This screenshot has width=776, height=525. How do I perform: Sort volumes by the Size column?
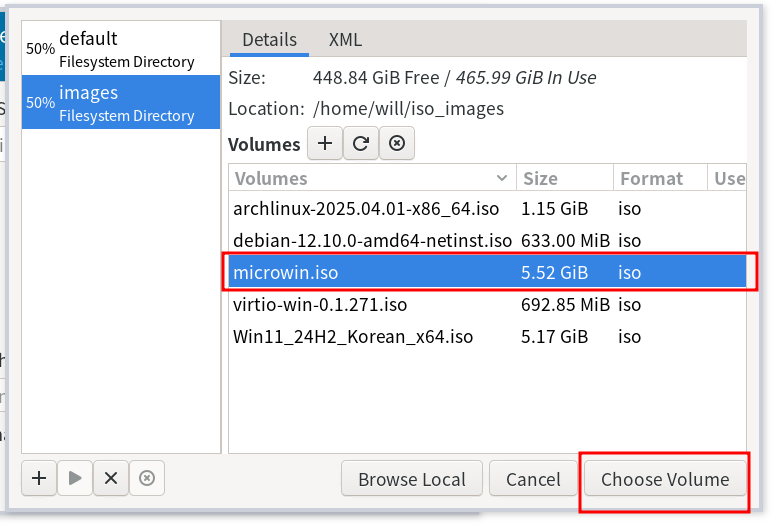[564, 179]
